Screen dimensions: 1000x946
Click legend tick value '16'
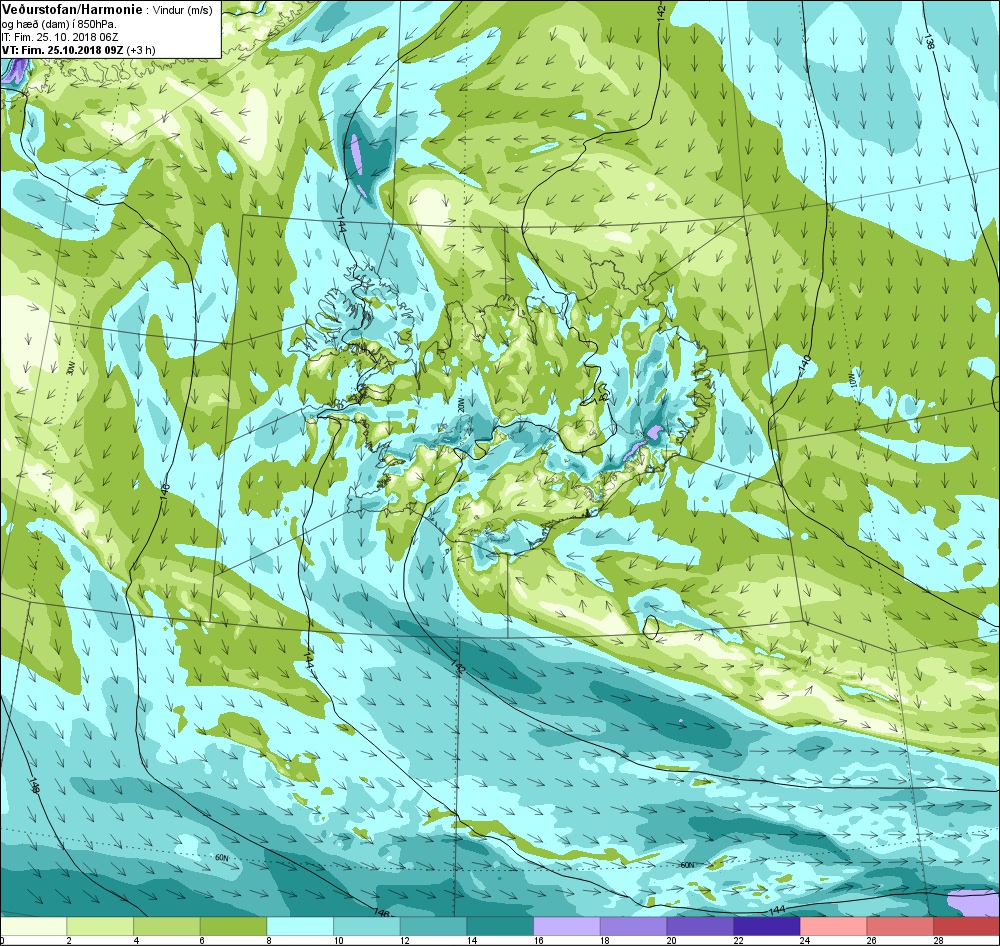(x=540, y=940)
